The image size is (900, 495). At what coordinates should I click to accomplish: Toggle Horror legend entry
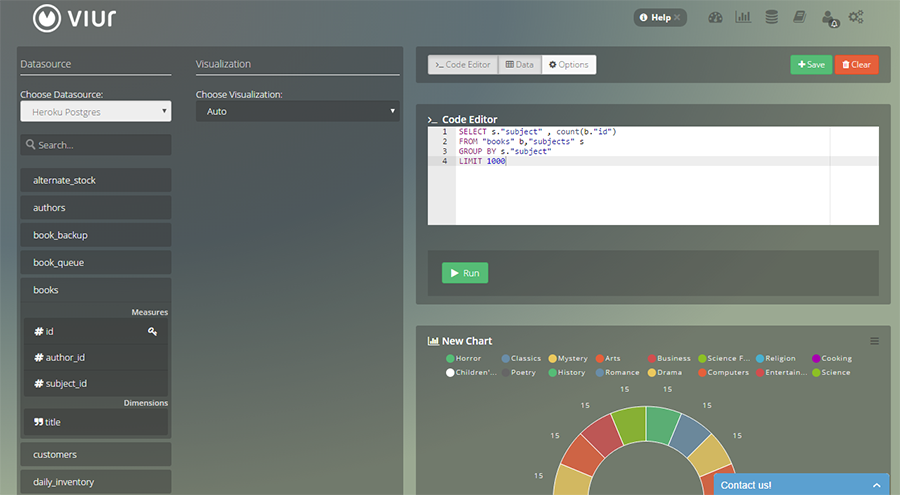click(464, 358)
